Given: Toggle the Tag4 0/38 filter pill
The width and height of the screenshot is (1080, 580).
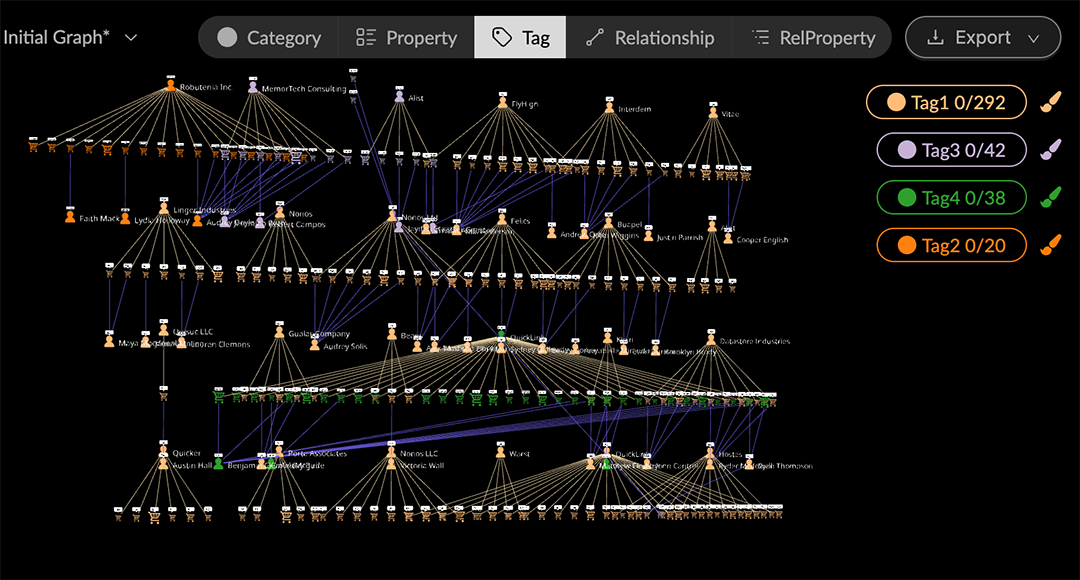Looking at the screenshot, I should pos(951,198).
